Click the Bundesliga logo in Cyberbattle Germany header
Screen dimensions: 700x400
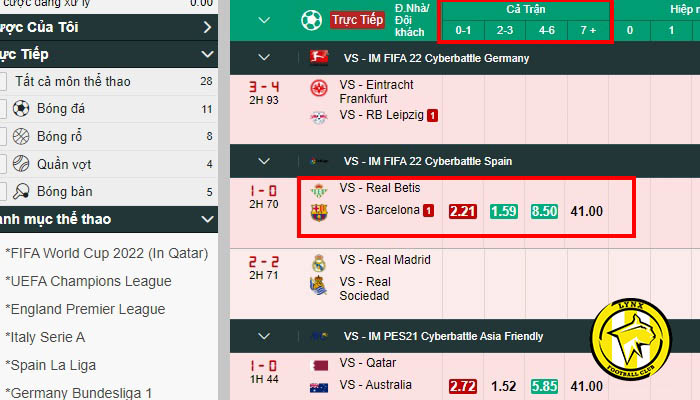point(319,58)
